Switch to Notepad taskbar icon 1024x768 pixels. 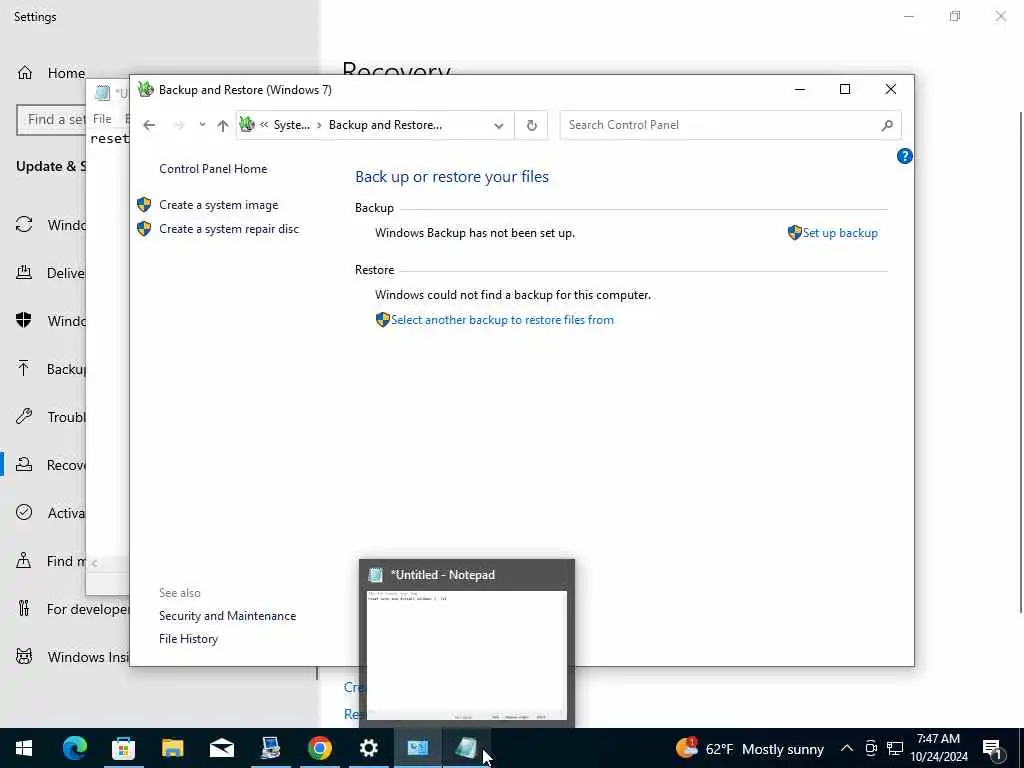click(x=466, y=748)
